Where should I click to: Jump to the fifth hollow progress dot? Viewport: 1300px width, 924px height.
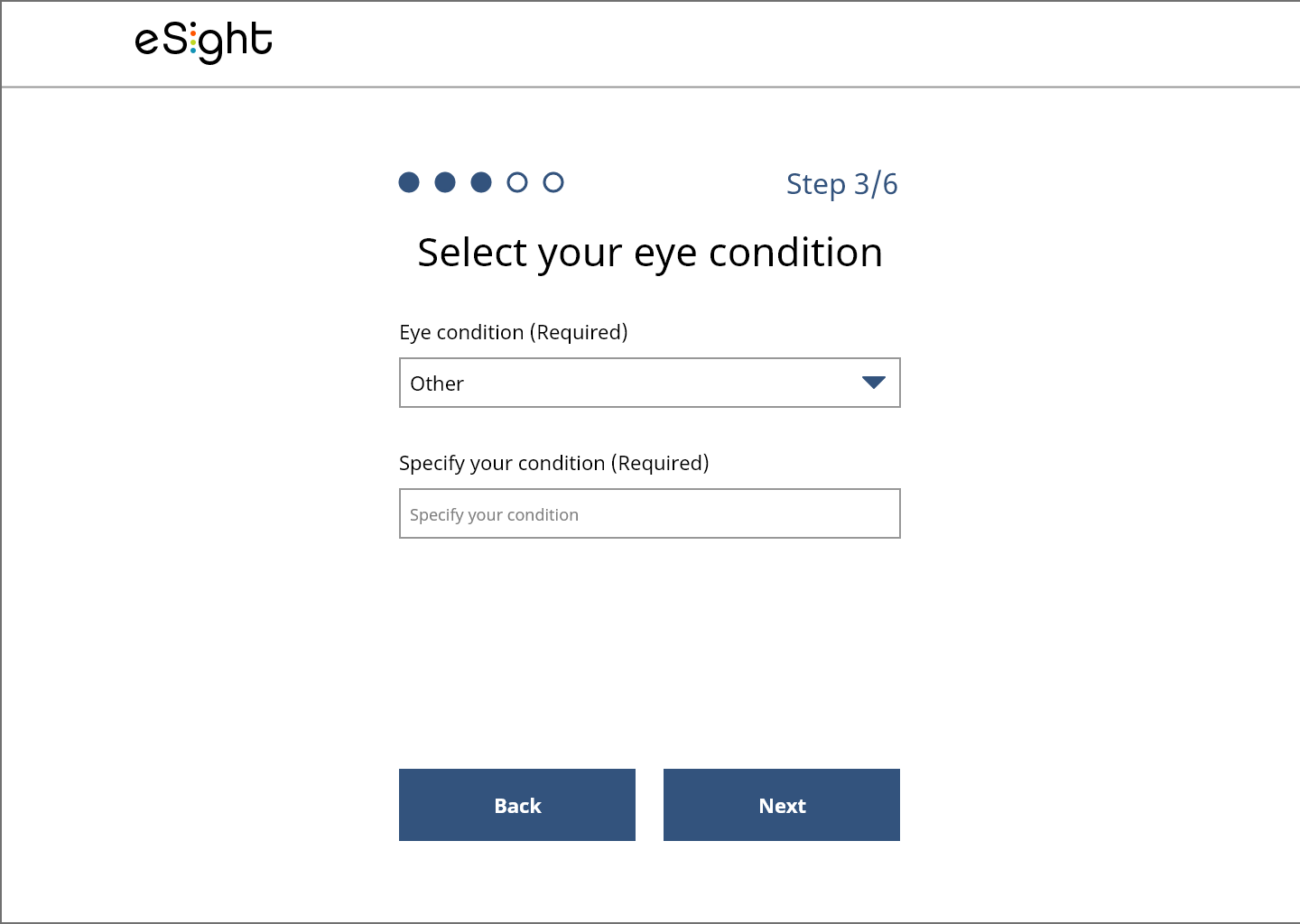553,182
